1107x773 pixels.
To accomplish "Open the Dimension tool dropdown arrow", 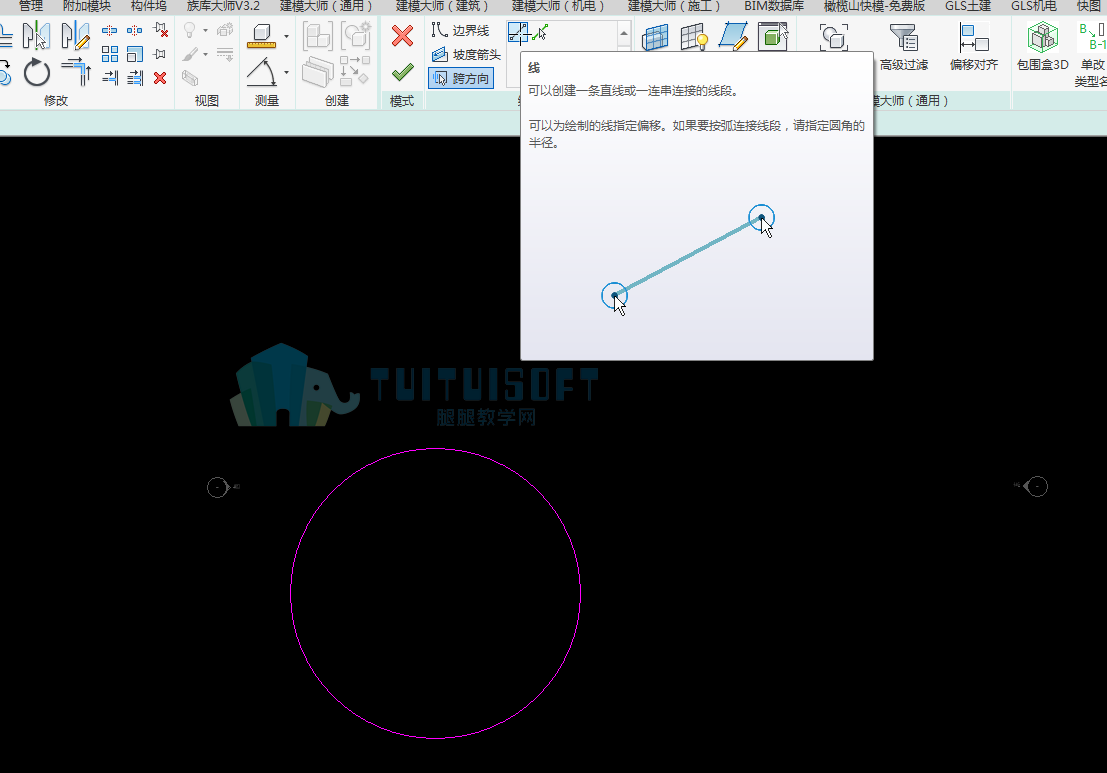I will pos(286,73).
